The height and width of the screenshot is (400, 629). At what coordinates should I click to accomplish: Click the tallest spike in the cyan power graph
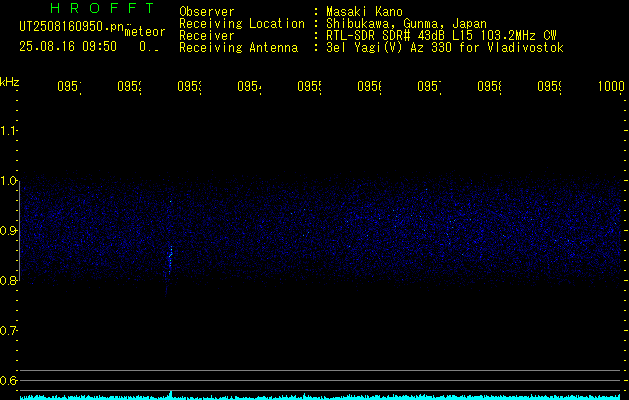click(171, 394)
